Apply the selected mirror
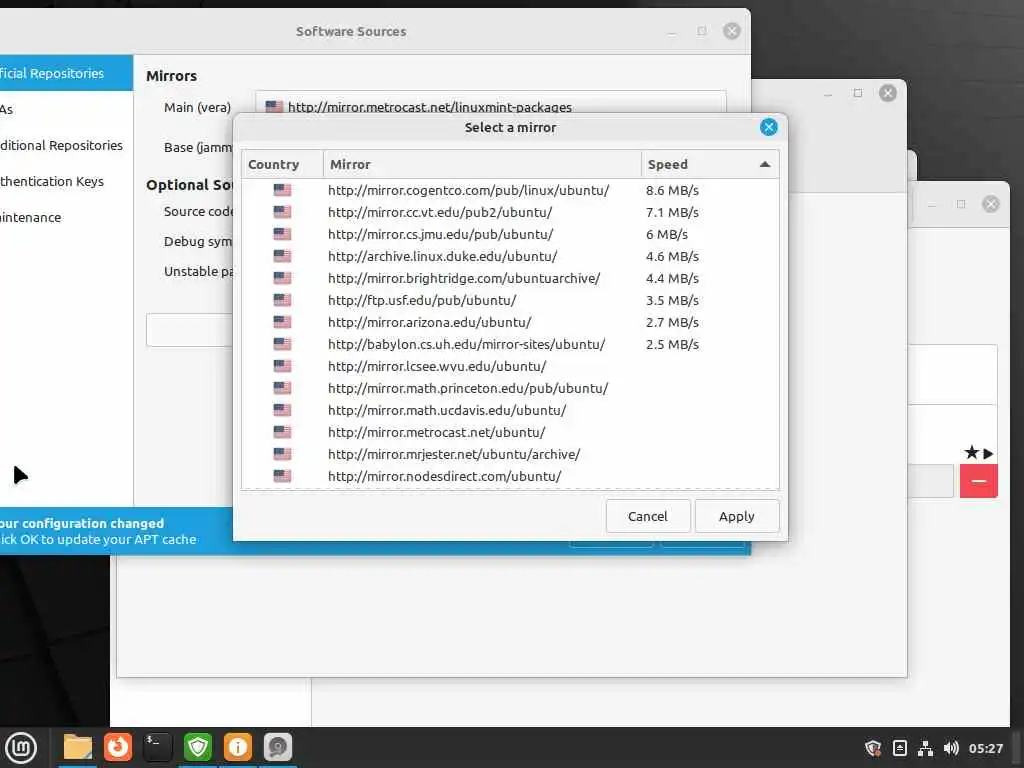Screen dimensions: 1024x768 tap(737, 516)
